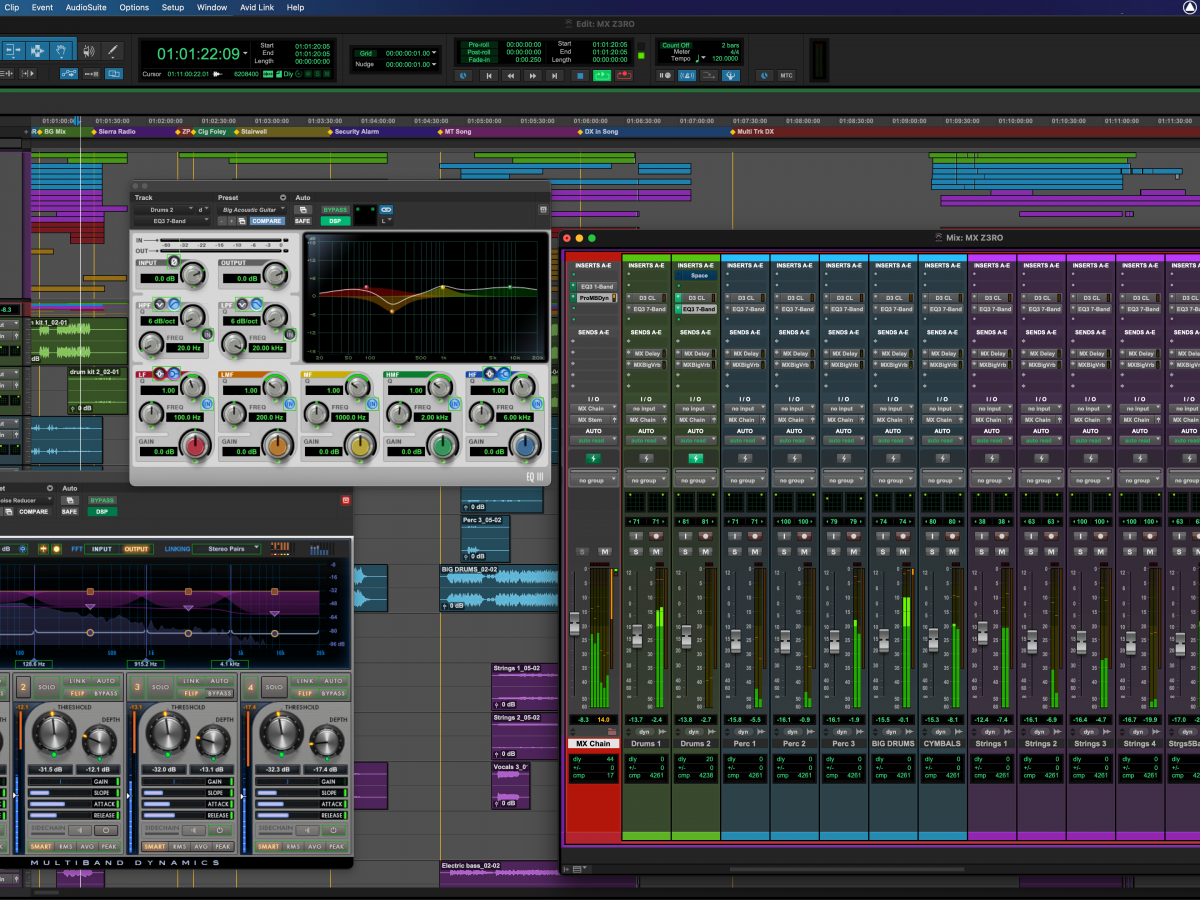Click the loop playback icon
The image size is (1200, 900).
602,76
